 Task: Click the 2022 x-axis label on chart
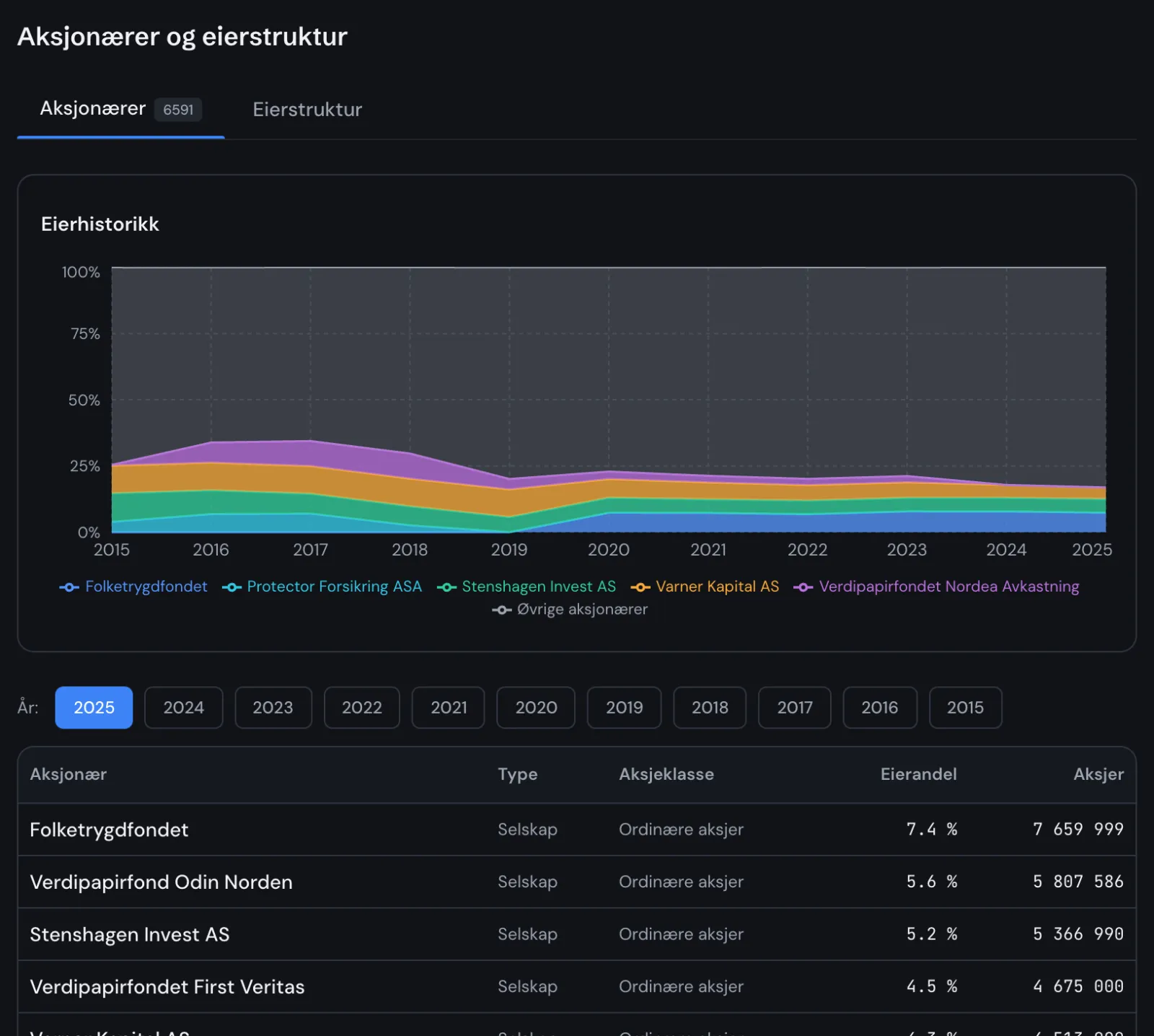tap(807, 550)
